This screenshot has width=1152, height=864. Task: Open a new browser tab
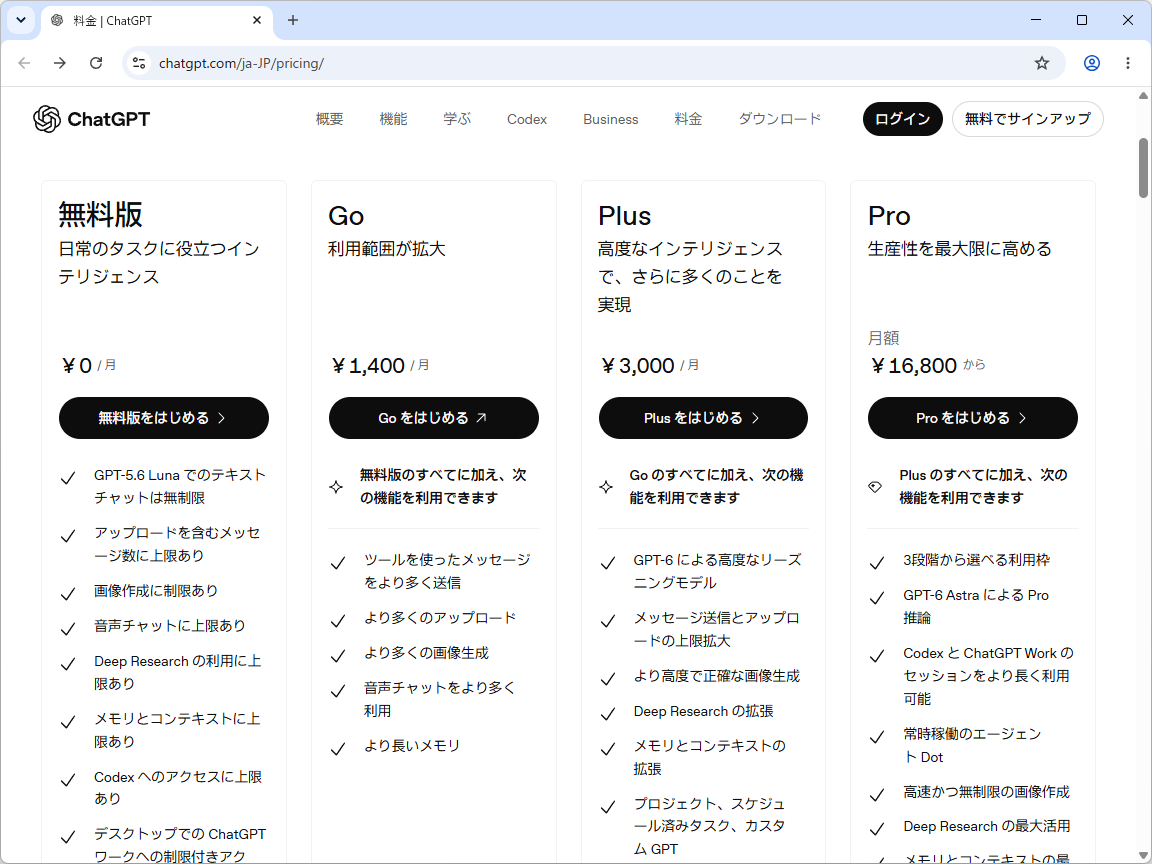tap(293, 21)
